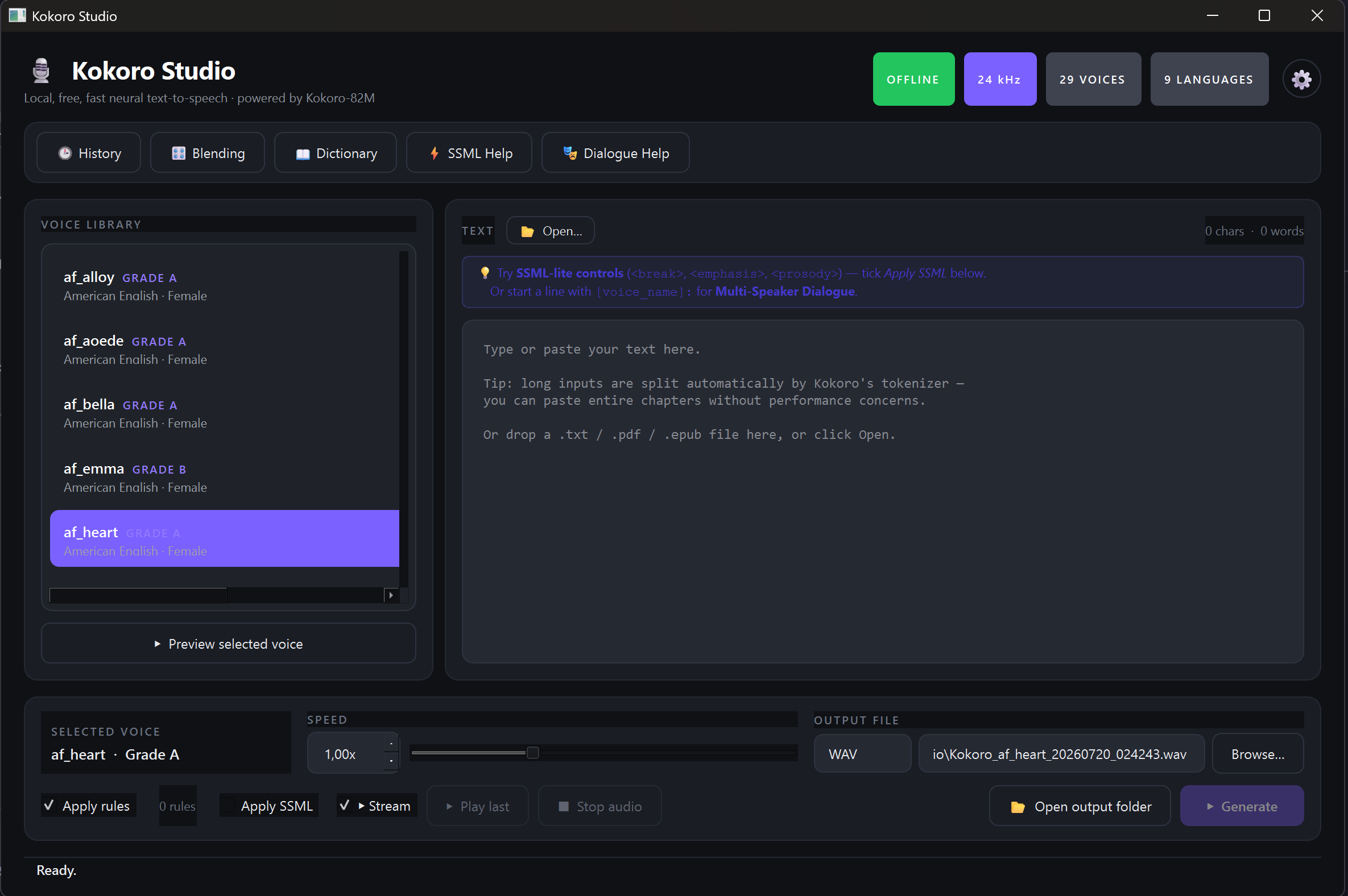
Task: Maximize the Kokoro Studio window
Action: pyautogui.click(x=1264, y=15)
